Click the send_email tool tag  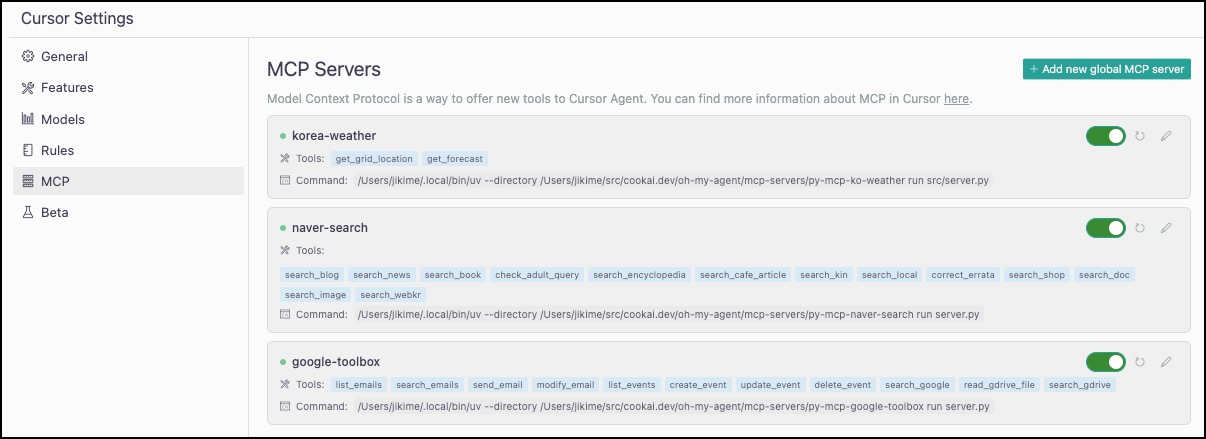[498, 385]
